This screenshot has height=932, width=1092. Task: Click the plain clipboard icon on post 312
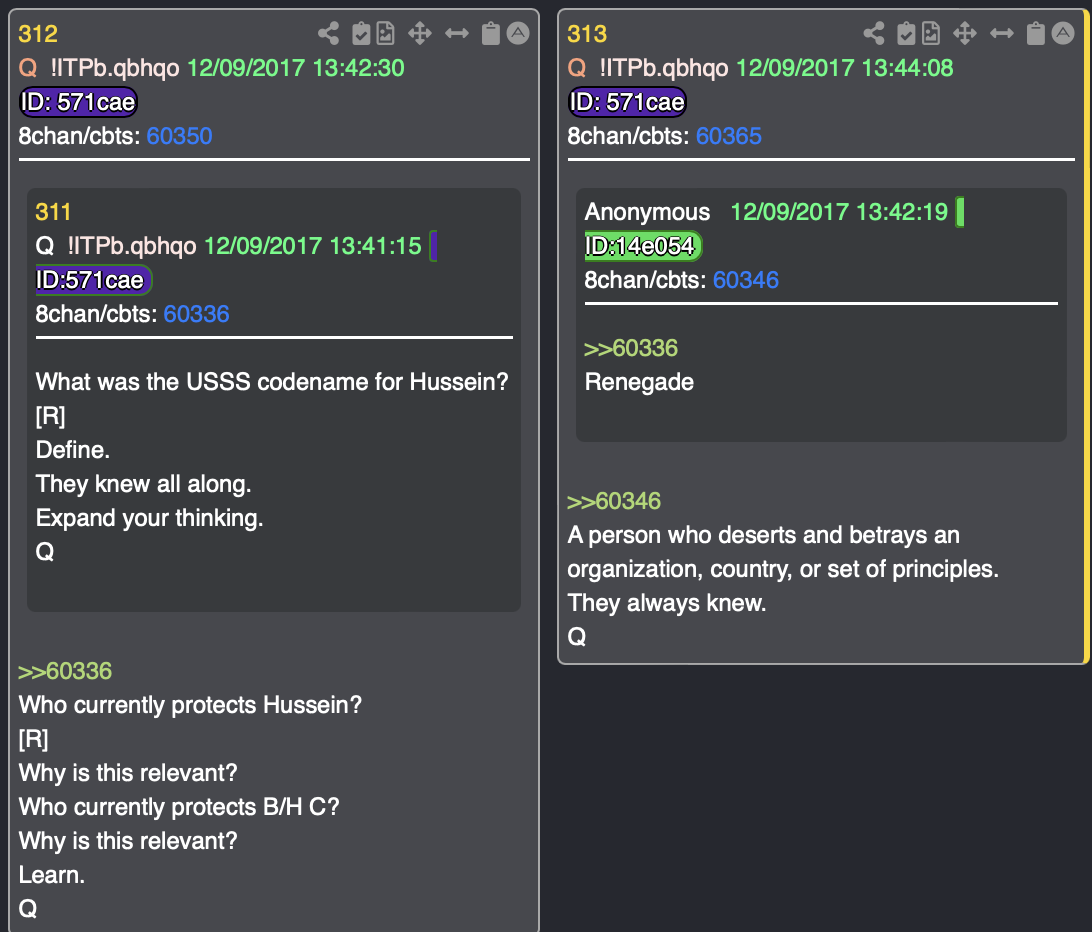click(490, 34)
